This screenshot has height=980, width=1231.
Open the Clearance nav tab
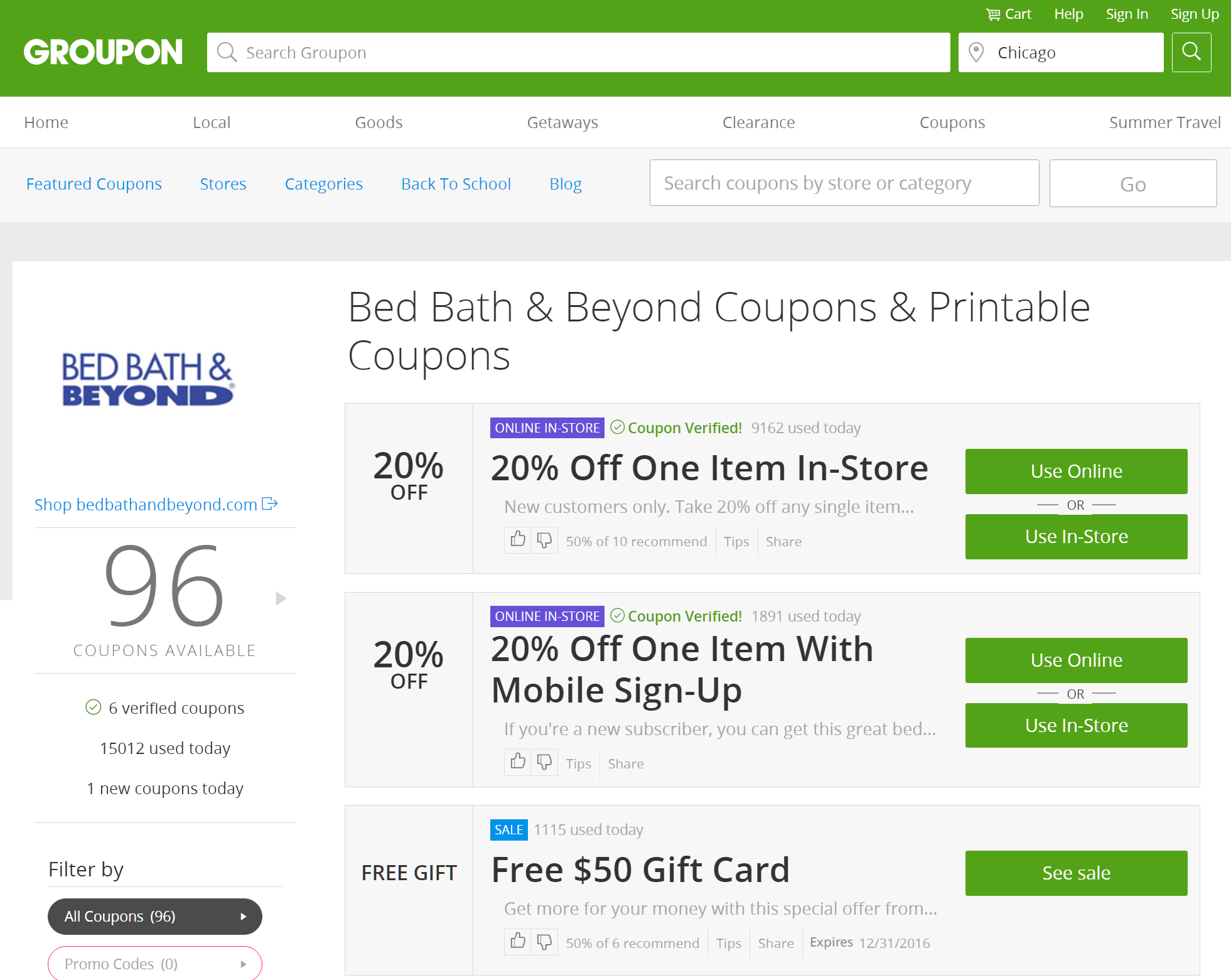click(x=758, y=122)
